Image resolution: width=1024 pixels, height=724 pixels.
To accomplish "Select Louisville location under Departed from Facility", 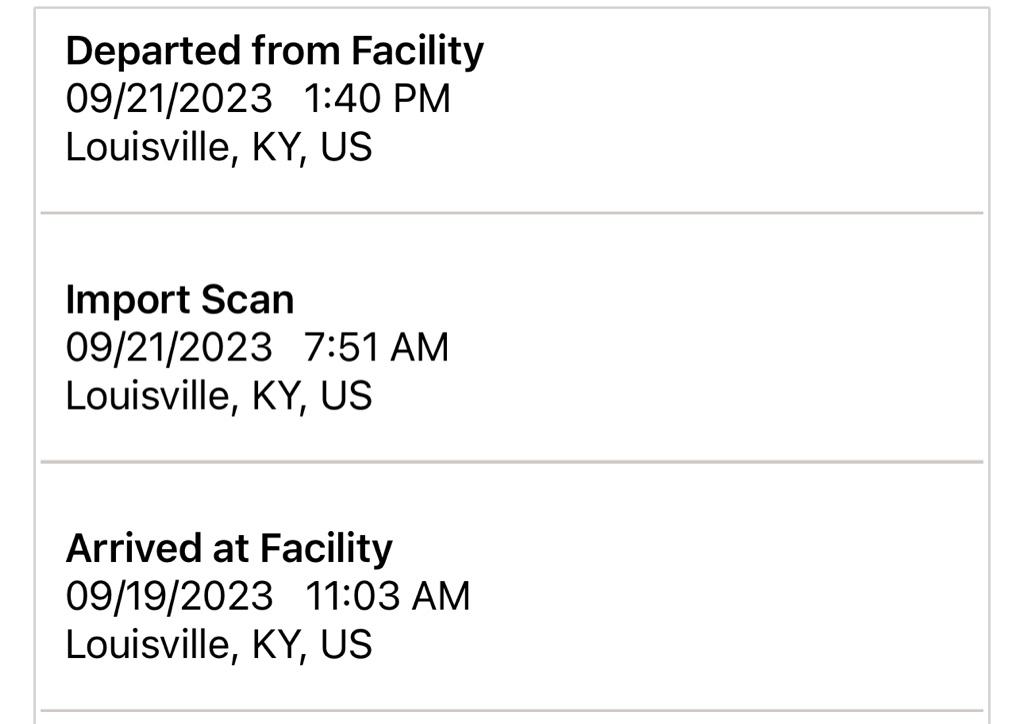I will click(x=219, y=147).
